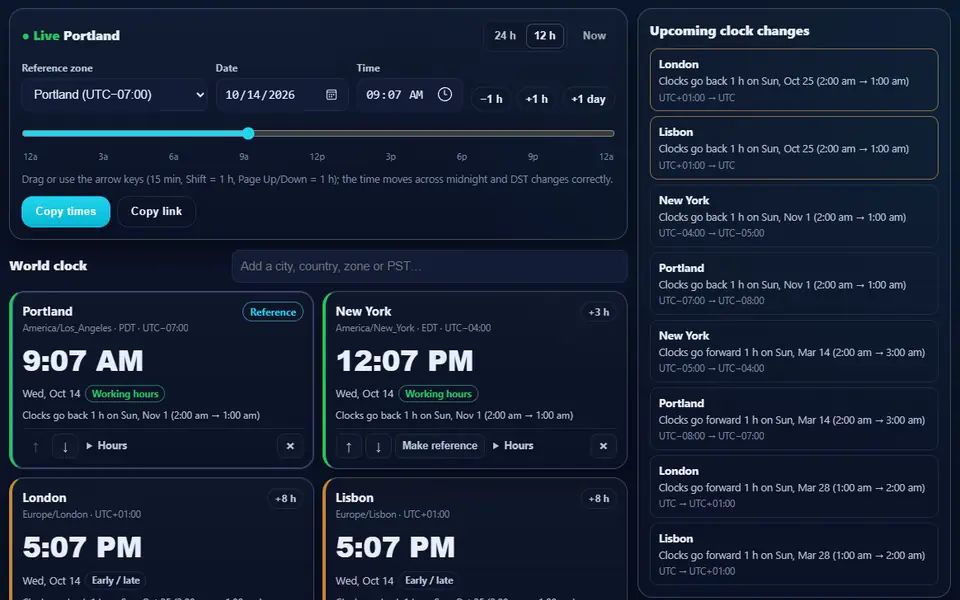Expand Hours in the Portland card

point(107,446)
